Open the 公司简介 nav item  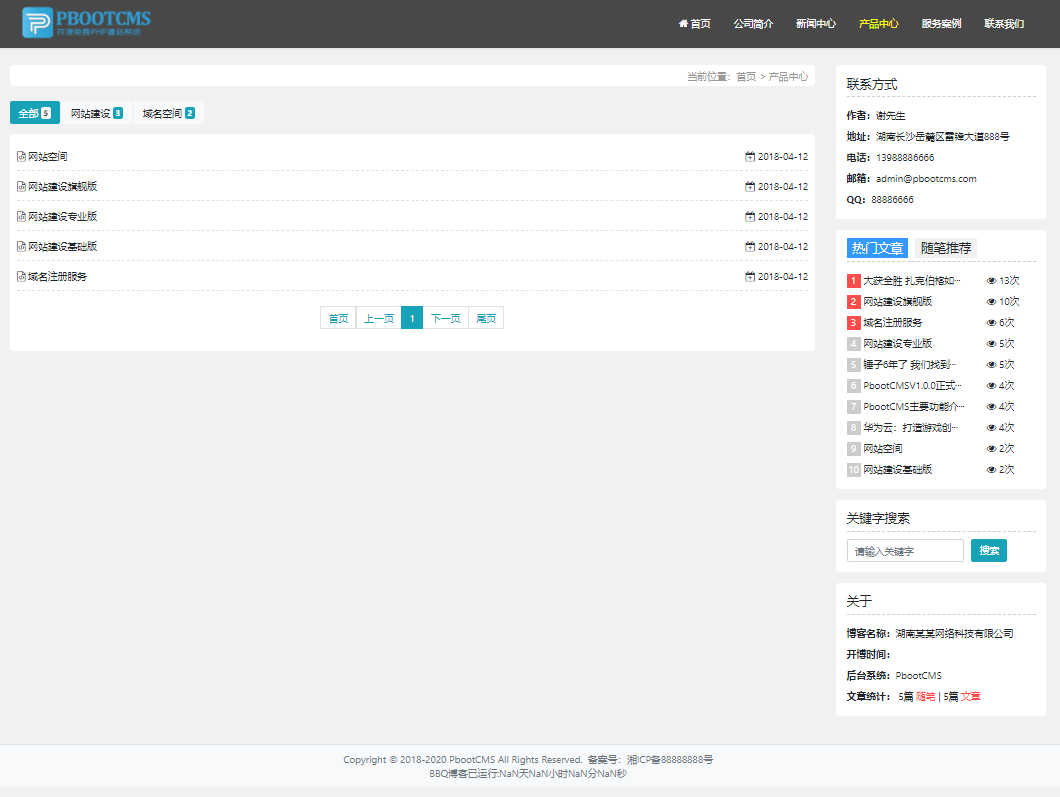tap(753, 24)
